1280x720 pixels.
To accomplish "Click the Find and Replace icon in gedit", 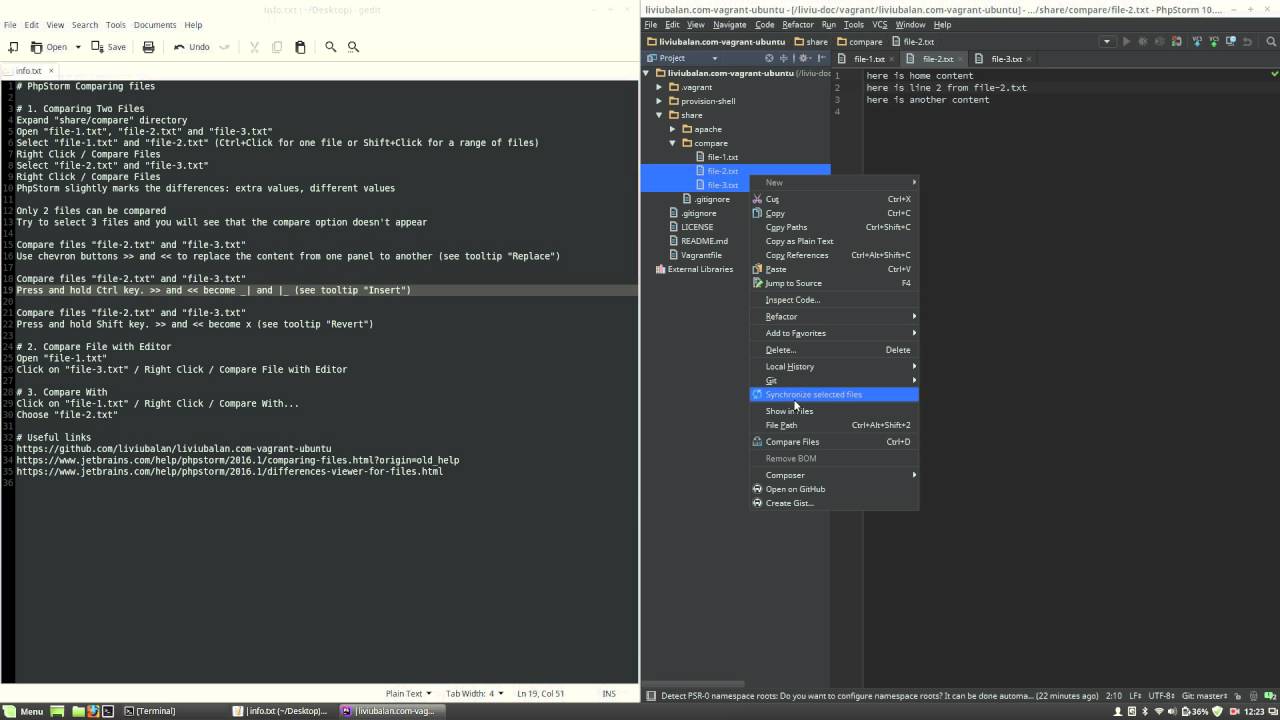I will pos(353,47).
